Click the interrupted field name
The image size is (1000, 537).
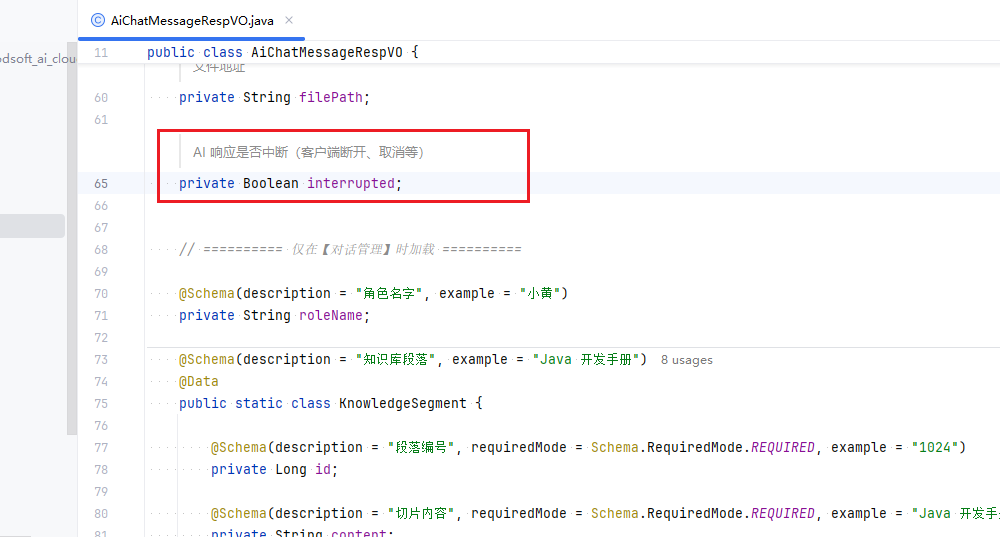[x=351, y=184]
